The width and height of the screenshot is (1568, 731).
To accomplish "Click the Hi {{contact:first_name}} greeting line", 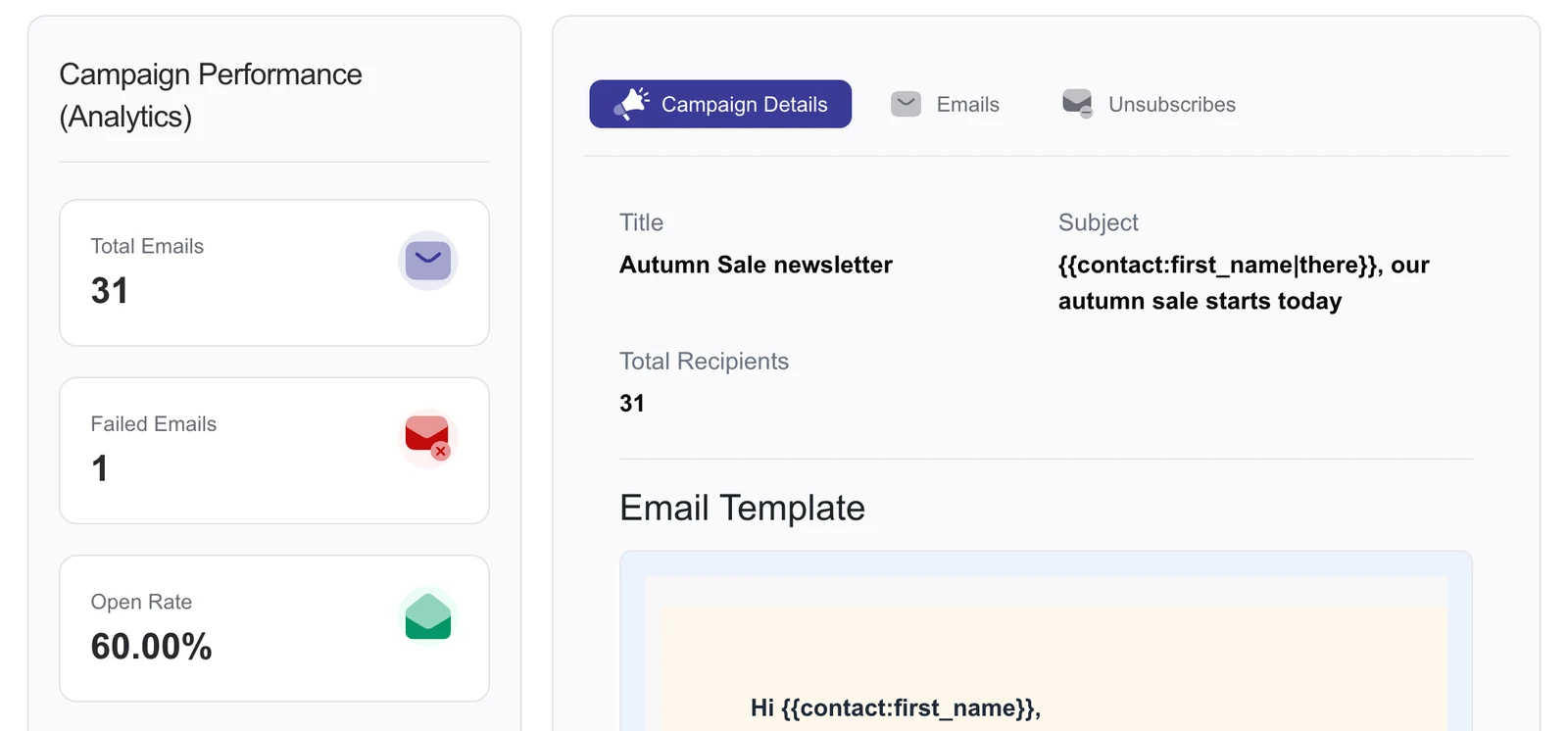I will click(x=896, y=707).
